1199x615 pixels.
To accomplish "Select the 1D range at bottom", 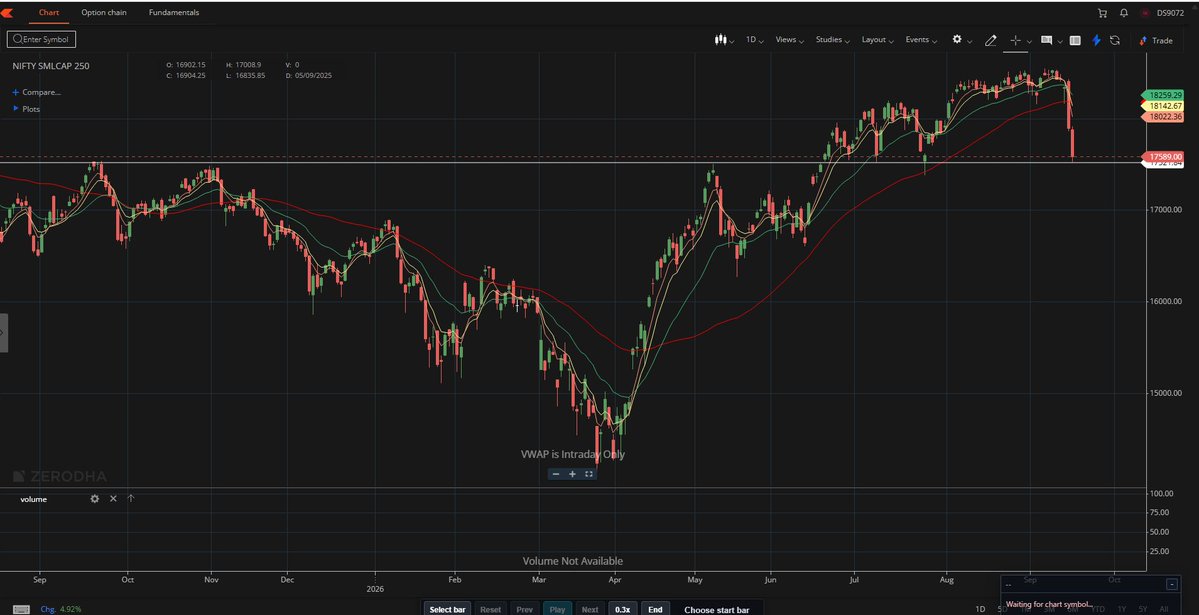I will pos(980,610).
